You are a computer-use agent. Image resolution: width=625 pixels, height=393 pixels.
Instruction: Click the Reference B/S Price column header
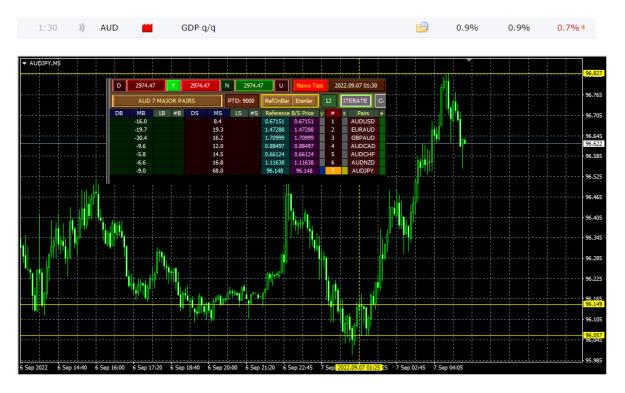tap(290, 114)
